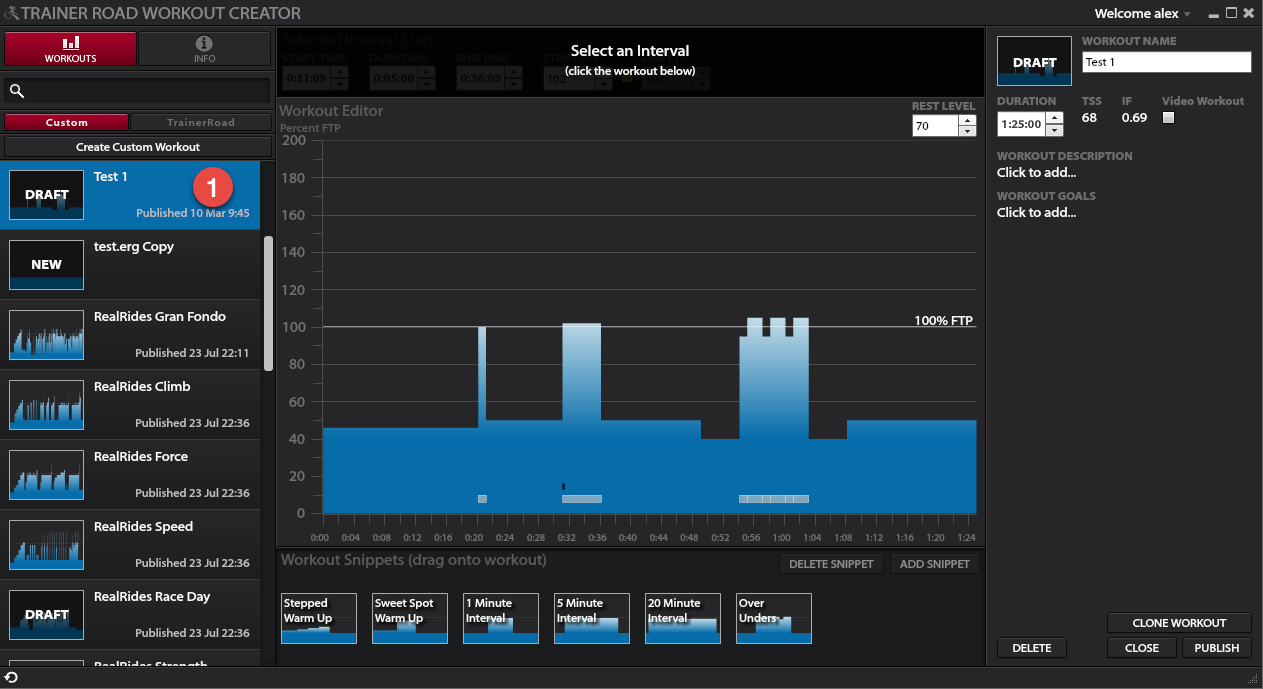Viewport: 1263px width, 689px height.
Task: Click the Clone Workout button
Action: click(1179, 623)
